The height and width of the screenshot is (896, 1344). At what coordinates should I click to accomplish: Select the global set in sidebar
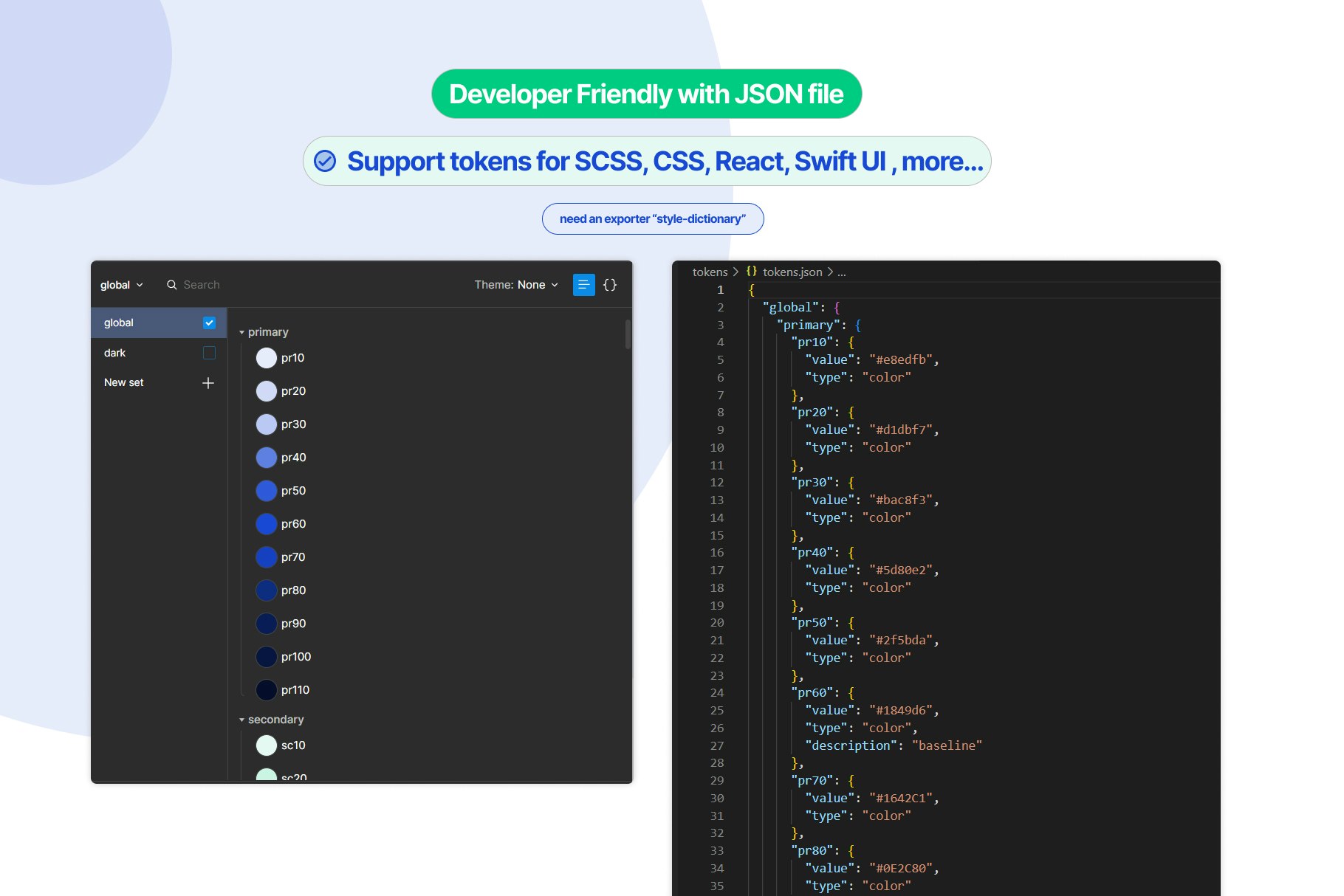[159, 323]
